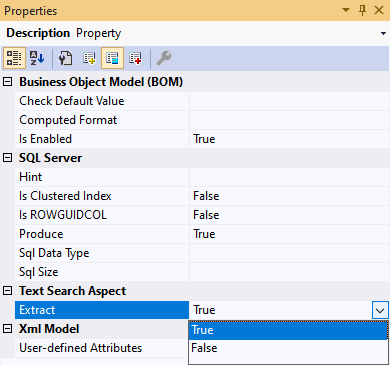Image resolution: width=390 pixels, height=365 pixels.
Task: Click the Is Clustered Index False value
Action: (x=289, y=196)
